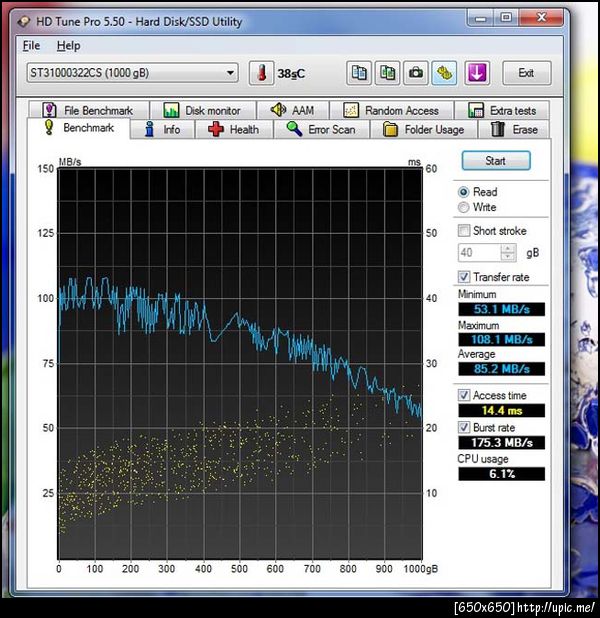Click the Error Scan magnifier icon
This screenshot has width=600, height=618.
pos(294,129)
